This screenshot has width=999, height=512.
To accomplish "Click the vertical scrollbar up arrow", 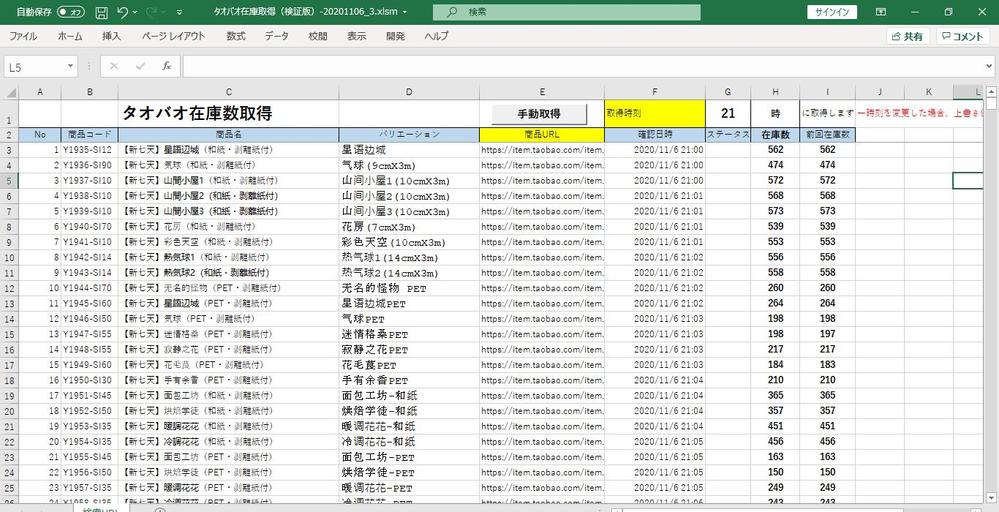I will [x=991, y=92].
